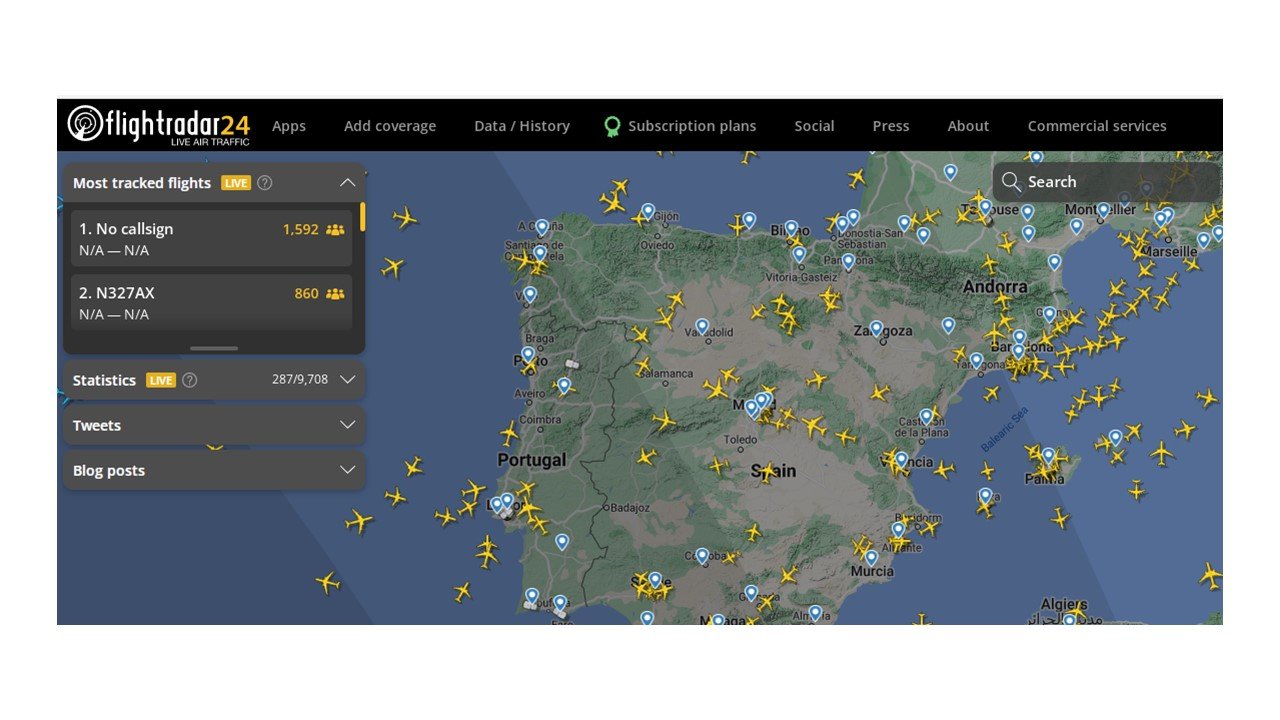Select flight 1. No callsign
Screen dimensions: 1280x720
pyautogui.click(x=211, y=238)
